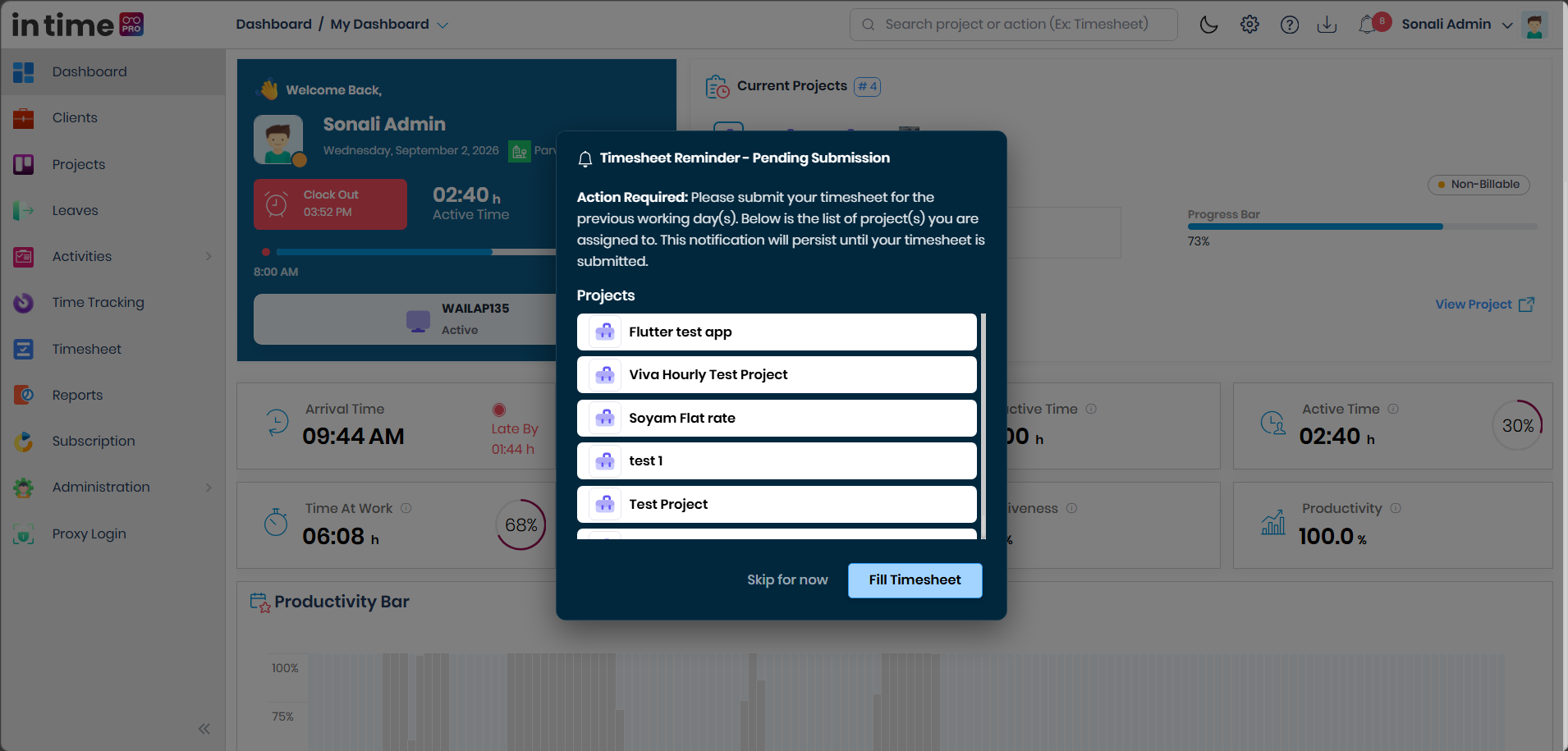Click the download icon in header

click(1327, 25)
